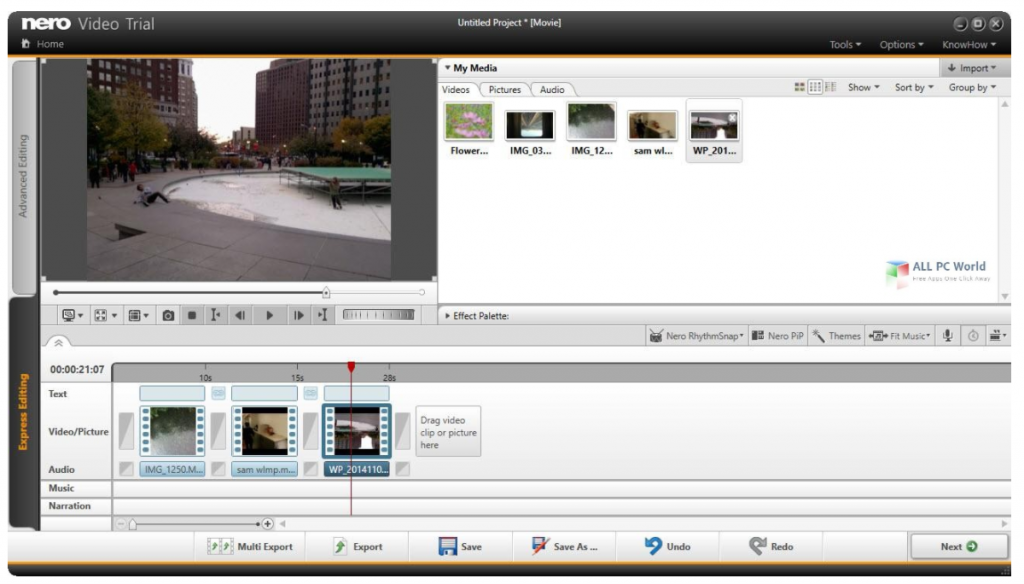The width and height of the screenshot is (1024, 584).
Task: Toggle the audio fade box before WP_2014110 label
Action: 311,469
